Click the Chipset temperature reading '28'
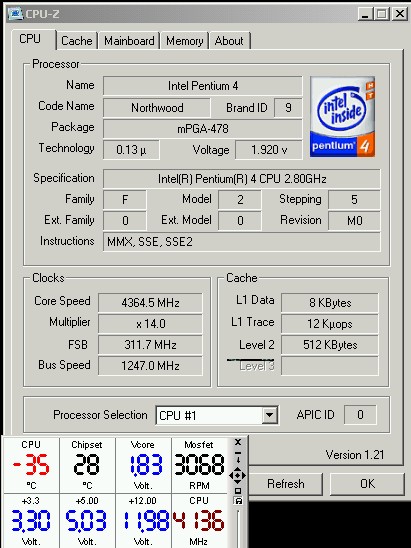This screenshot has width=411, height=548. click(87, 465)
